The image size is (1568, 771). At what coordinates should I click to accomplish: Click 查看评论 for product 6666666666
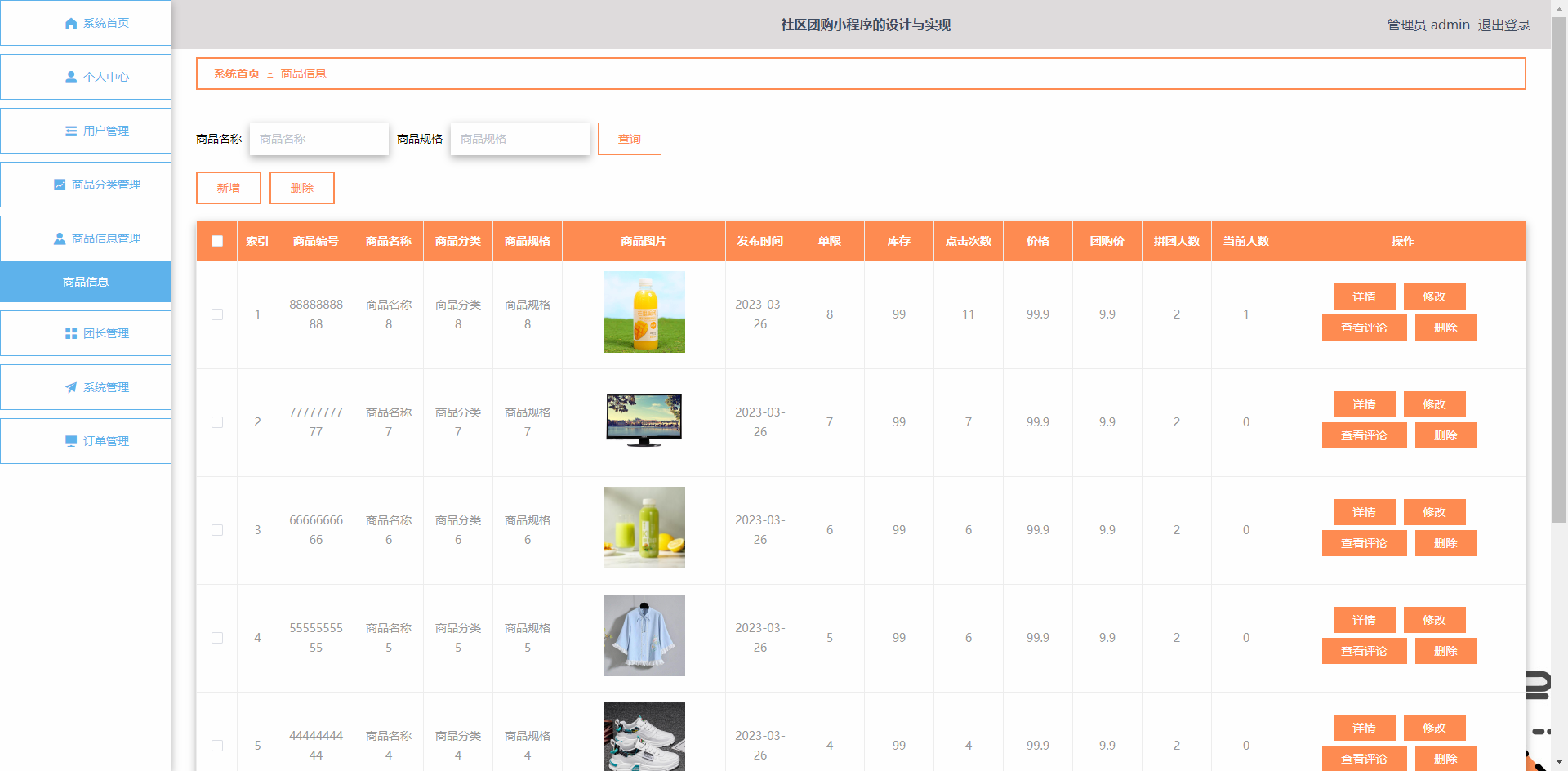[1365, 543]
